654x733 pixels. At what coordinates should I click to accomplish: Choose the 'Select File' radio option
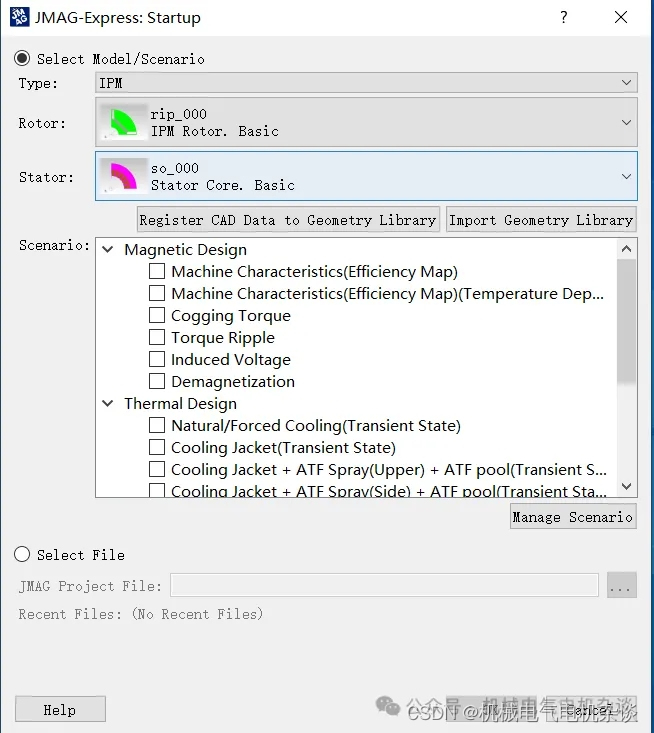22,554
